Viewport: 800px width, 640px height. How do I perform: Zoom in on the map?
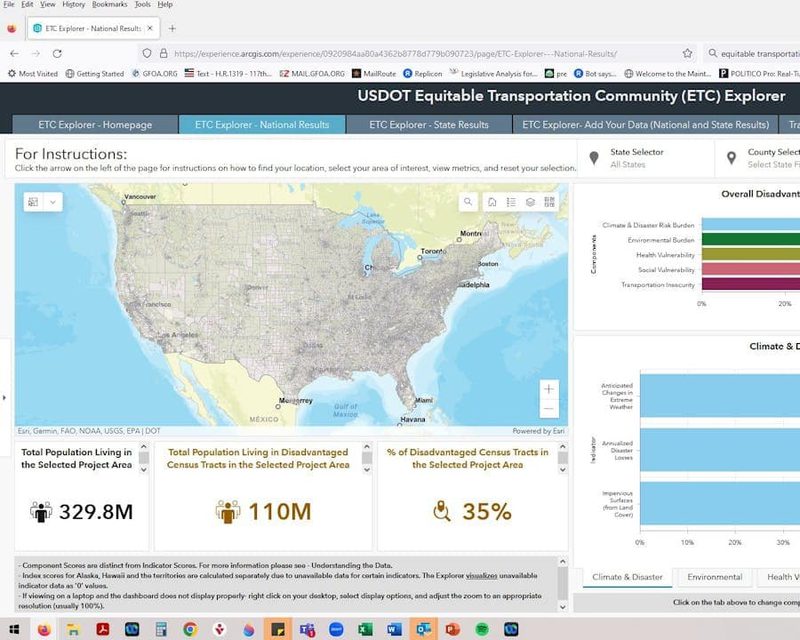coord(549,389)
